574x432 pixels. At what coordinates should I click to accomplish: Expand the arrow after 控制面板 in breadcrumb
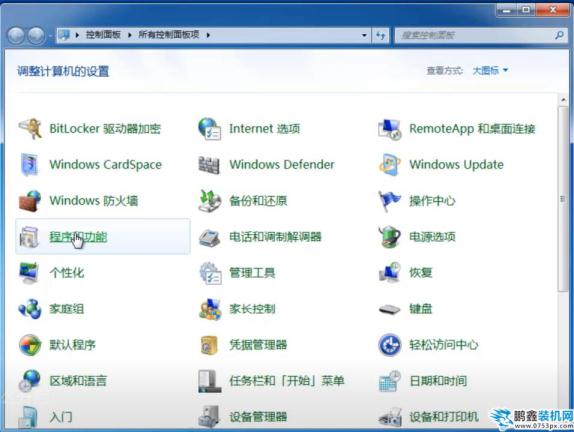[x=130, y=35]
